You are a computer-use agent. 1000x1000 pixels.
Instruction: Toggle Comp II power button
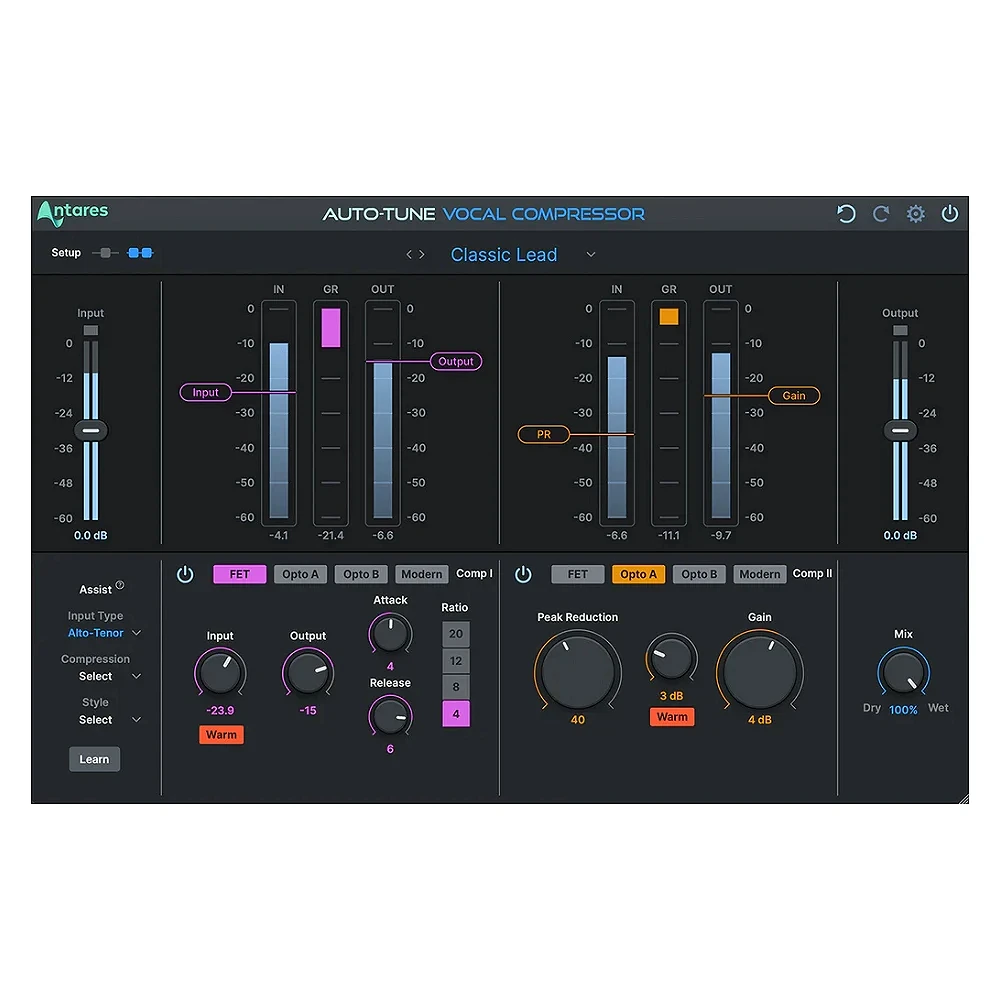pos(523,574)
